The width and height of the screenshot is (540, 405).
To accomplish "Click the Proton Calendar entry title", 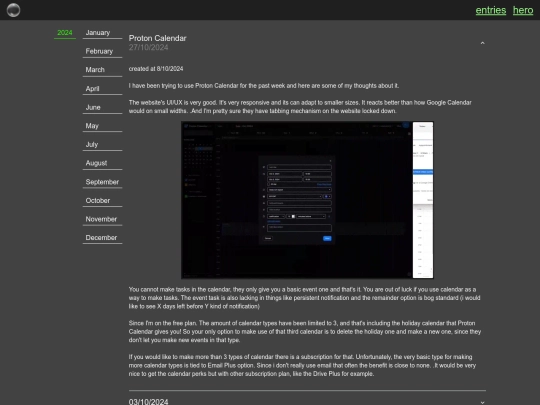I will 157,38.
